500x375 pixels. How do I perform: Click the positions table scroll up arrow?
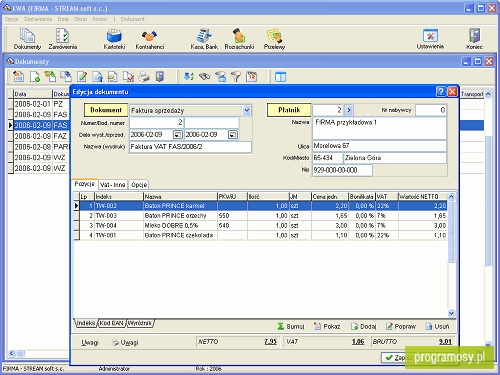(451, 196)
